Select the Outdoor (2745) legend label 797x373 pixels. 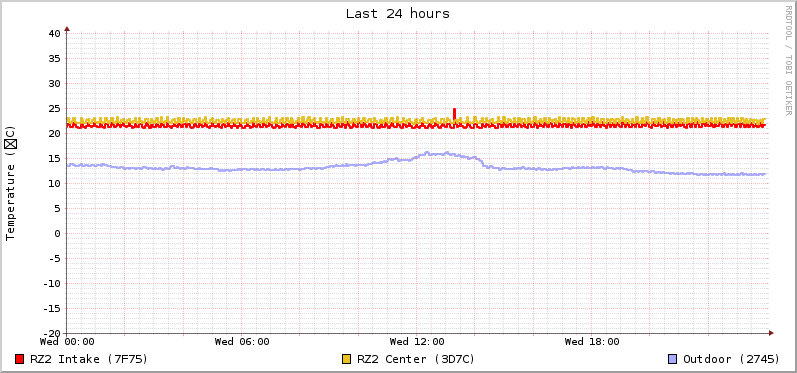point(731,359)
